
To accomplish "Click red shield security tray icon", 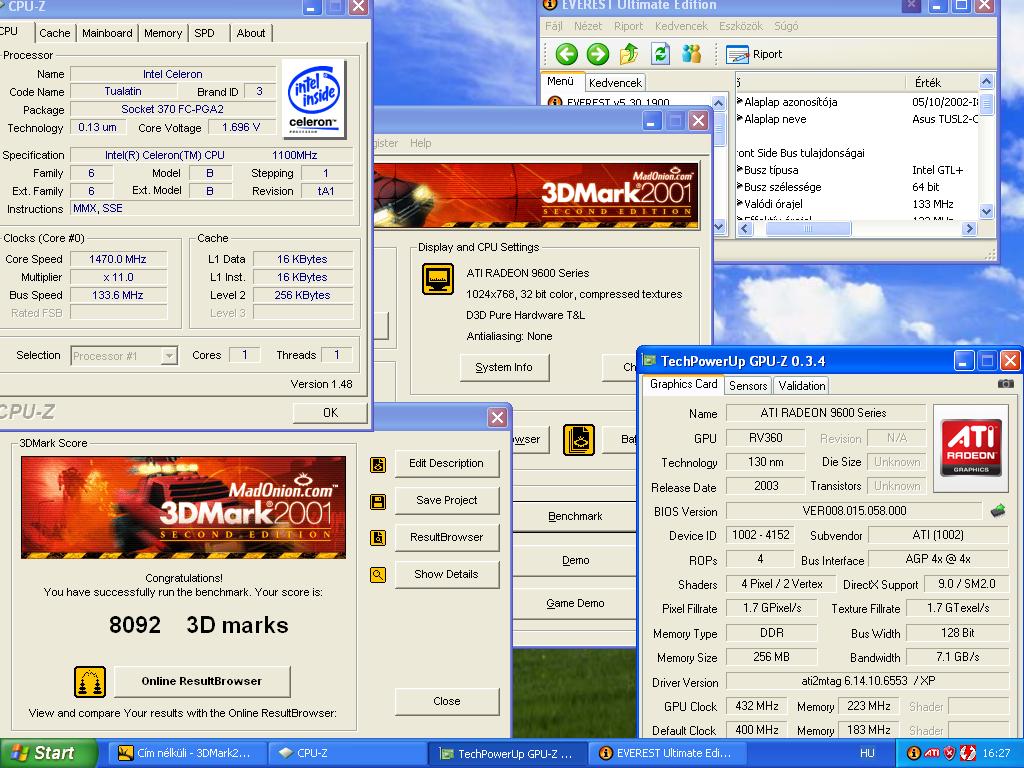I will tap(950, 753).
